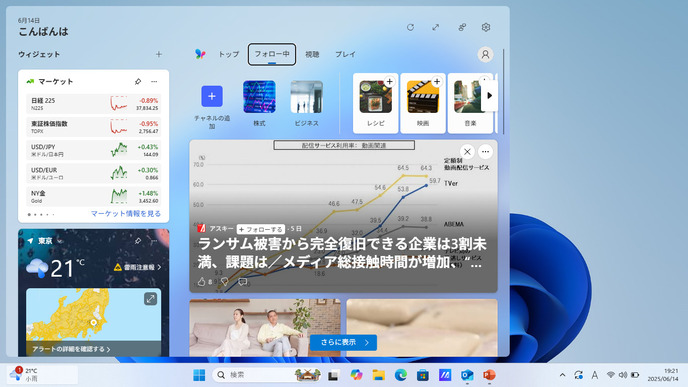The height and width of the screenshot is (387, 688).
Task: Click さらに表示 button
Action: coord(343,342)
